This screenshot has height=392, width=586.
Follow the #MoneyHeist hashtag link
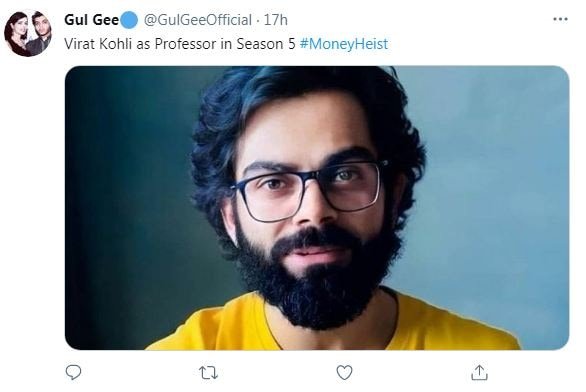click(x=344, y=44)
